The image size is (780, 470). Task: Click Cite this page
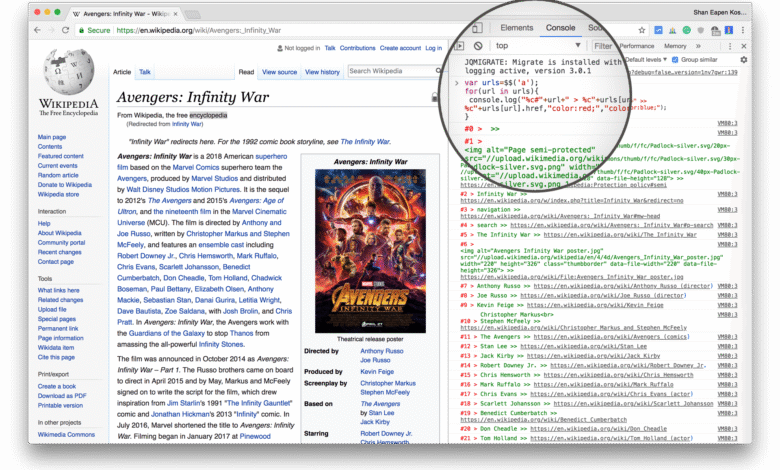click(x=56, y=357)
